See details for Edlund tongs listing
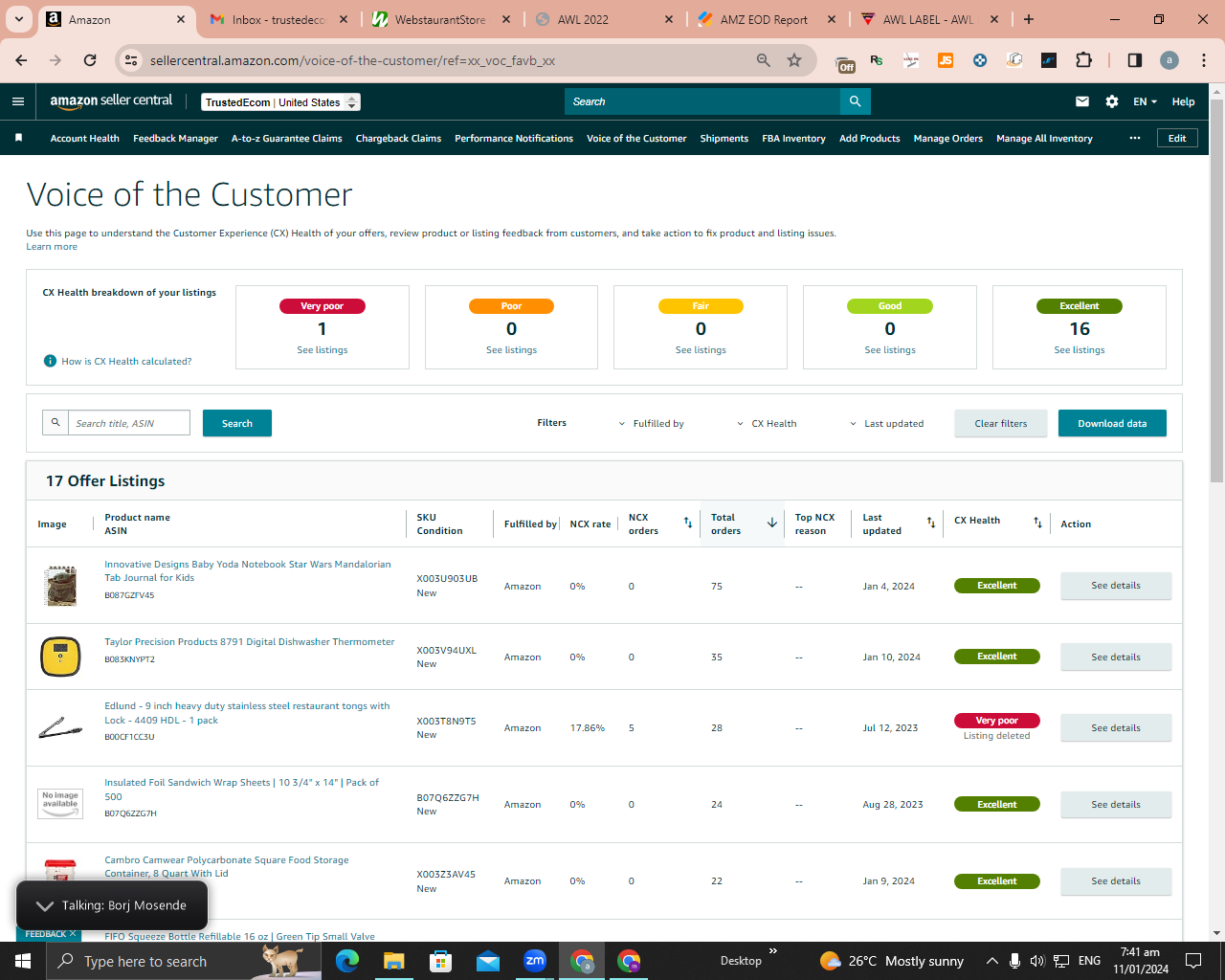This screenshot has height=980, width=1225. 1116,727
